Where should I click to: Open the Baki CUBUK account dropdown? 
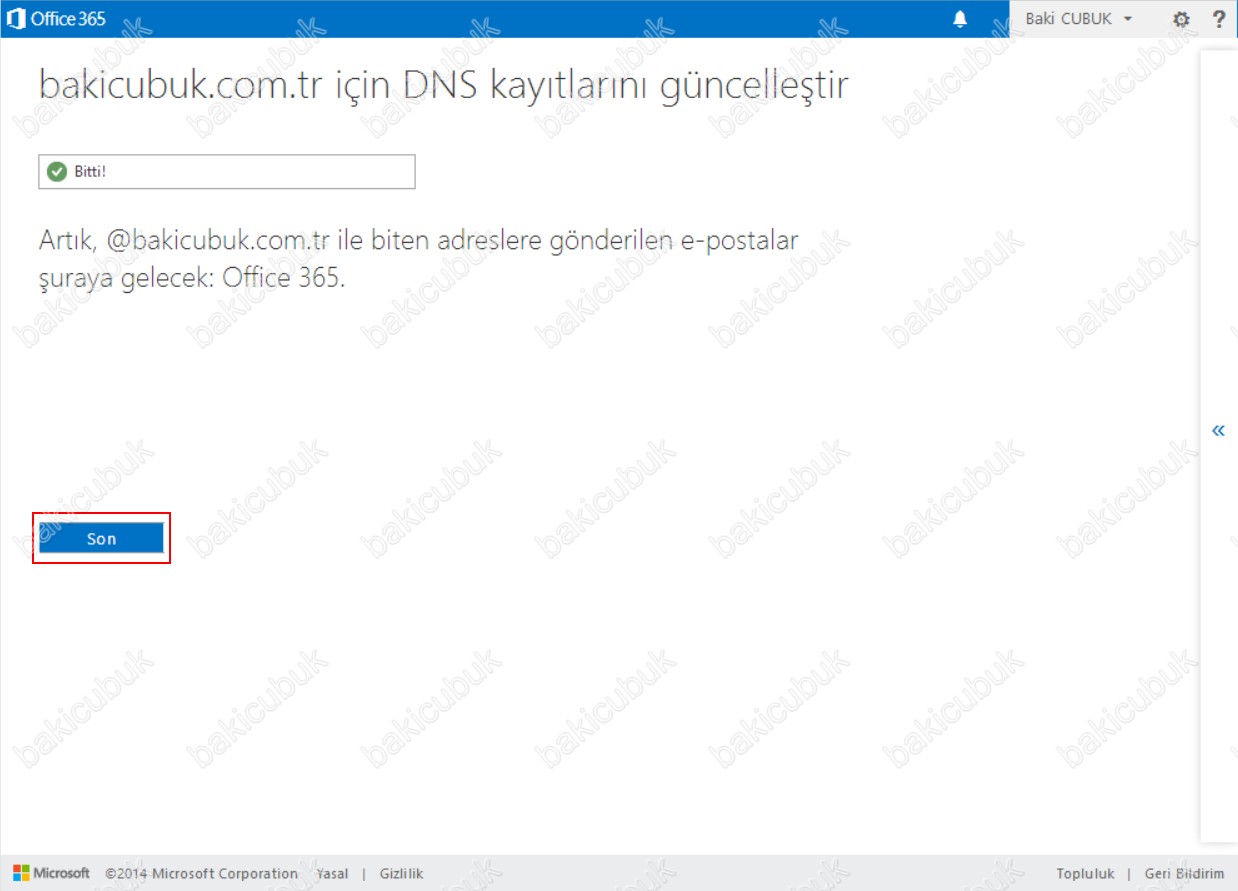point(1079,19)
